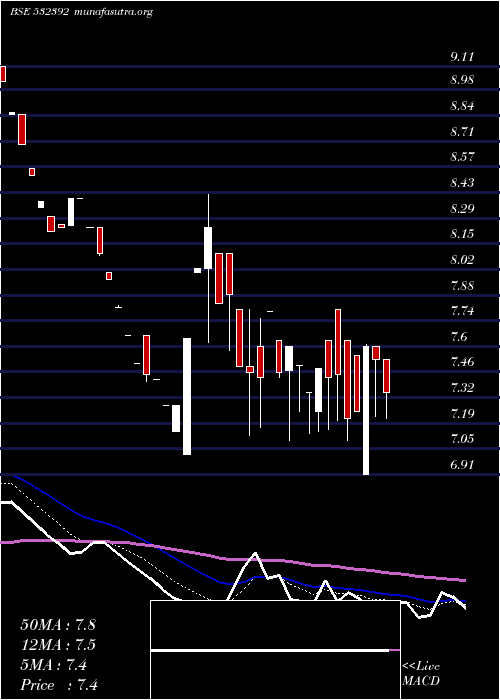Click the Price : 7.4 reading
Screen dimensions: 500x700
pyautogui.click(x=59, y=684)
